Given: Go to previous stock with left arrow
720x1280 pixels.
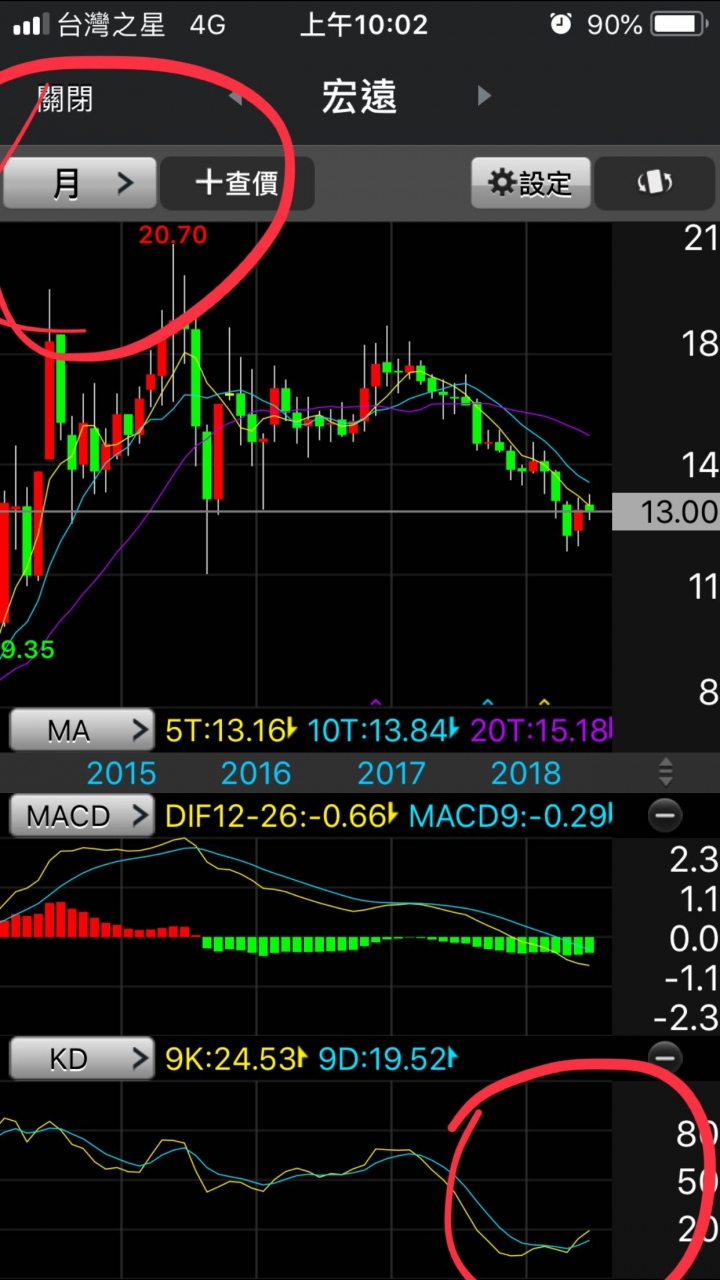Looking at the screenshot, I should click(x=235, y=97).
